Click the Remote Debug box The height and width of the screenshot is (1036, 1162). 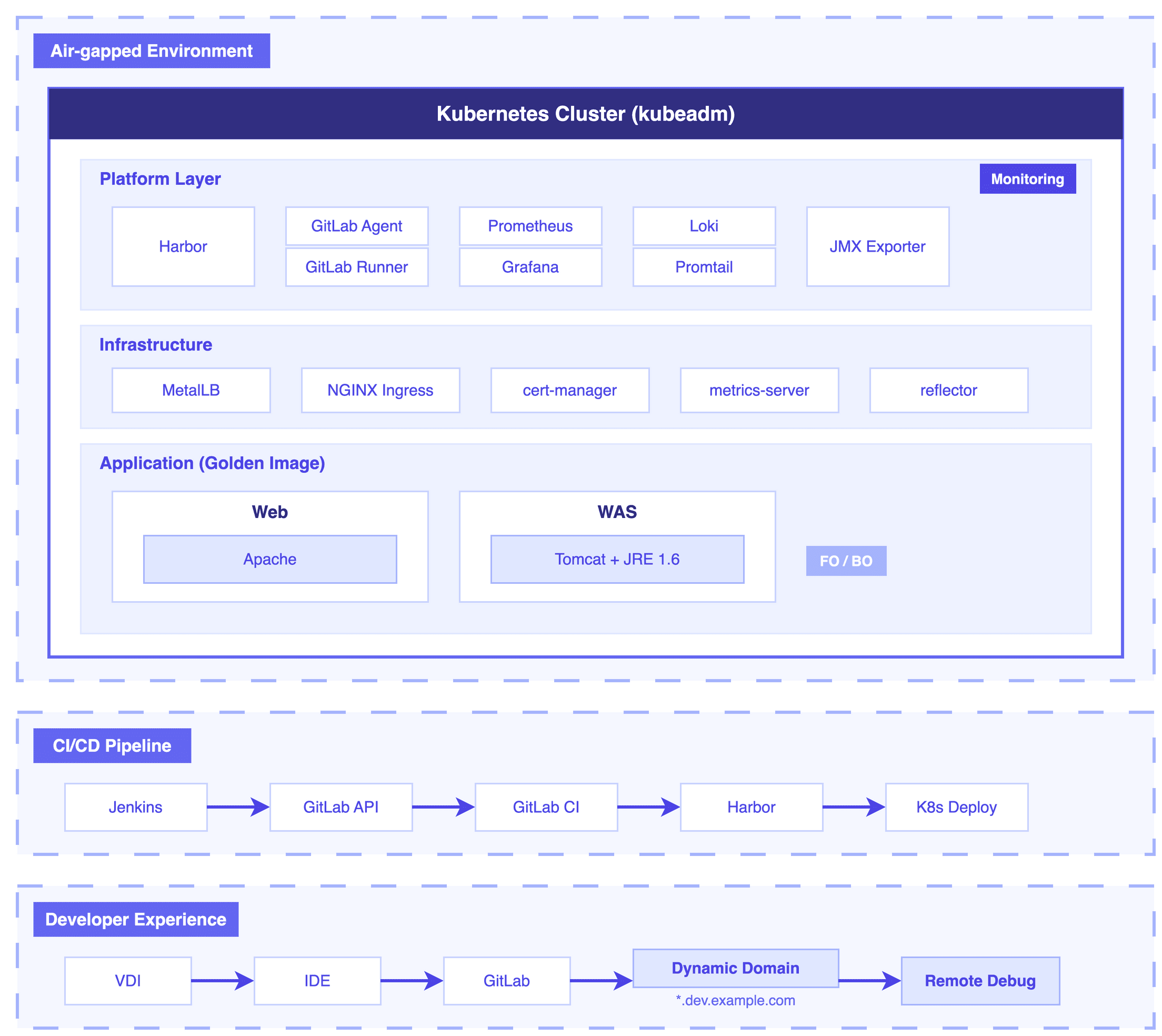click(x=980, y=980)
